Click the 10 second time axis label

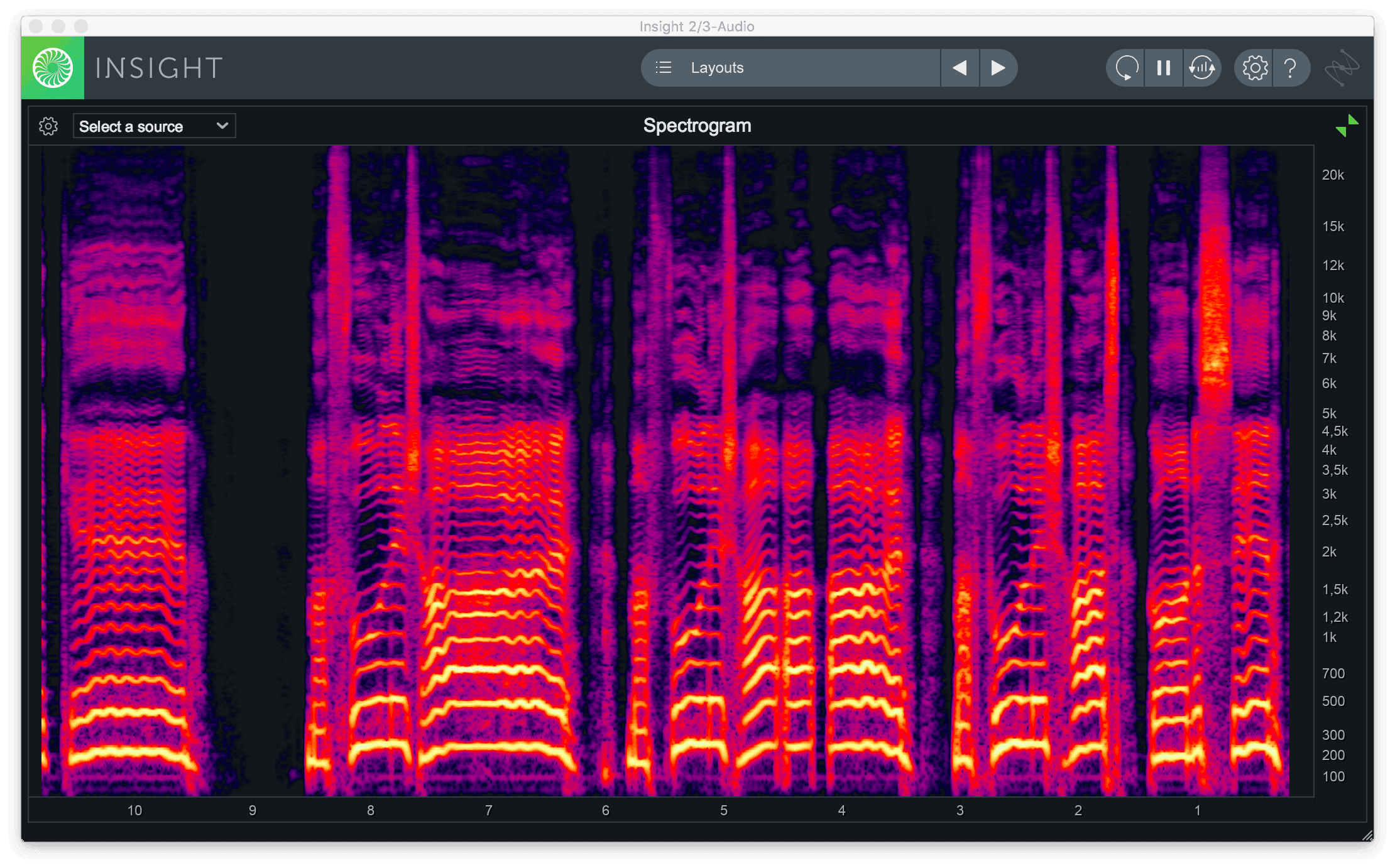[134, 811]
